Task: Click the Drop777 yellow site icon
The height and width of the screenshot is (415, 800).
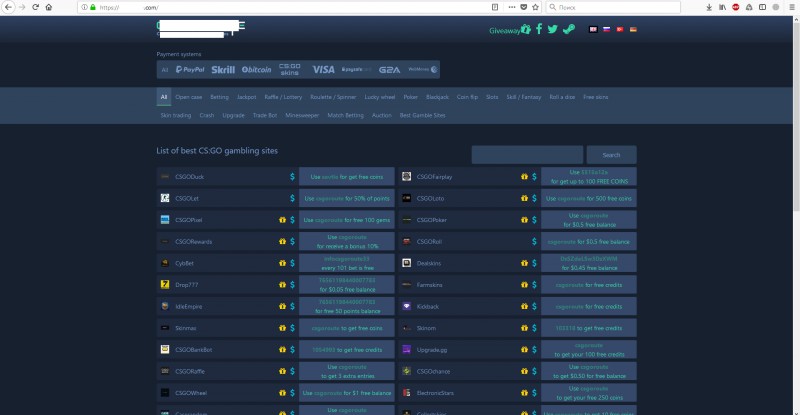Action: coord(165,285)
